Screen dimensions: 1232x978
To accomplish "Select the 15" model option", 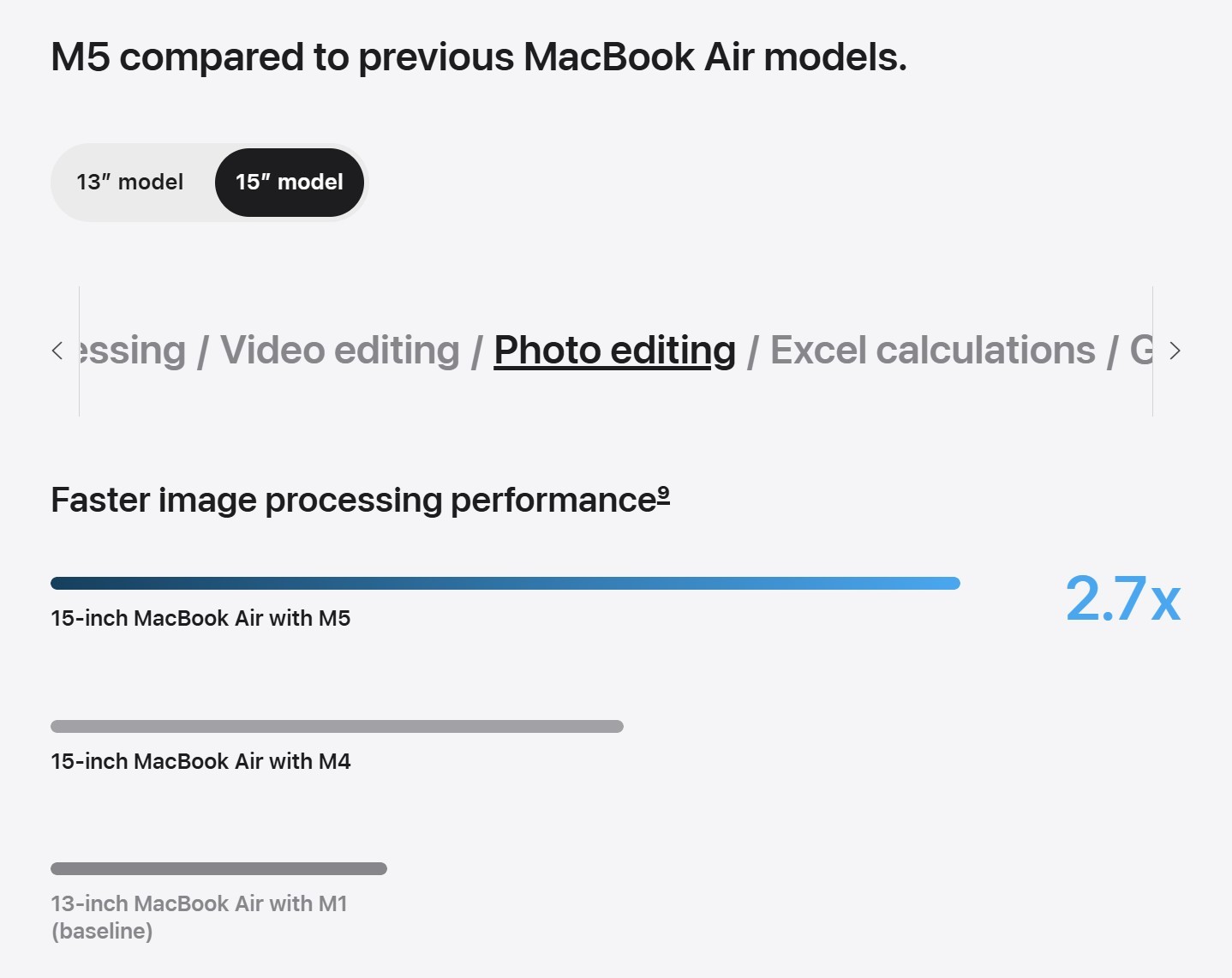I will [289, 182].
